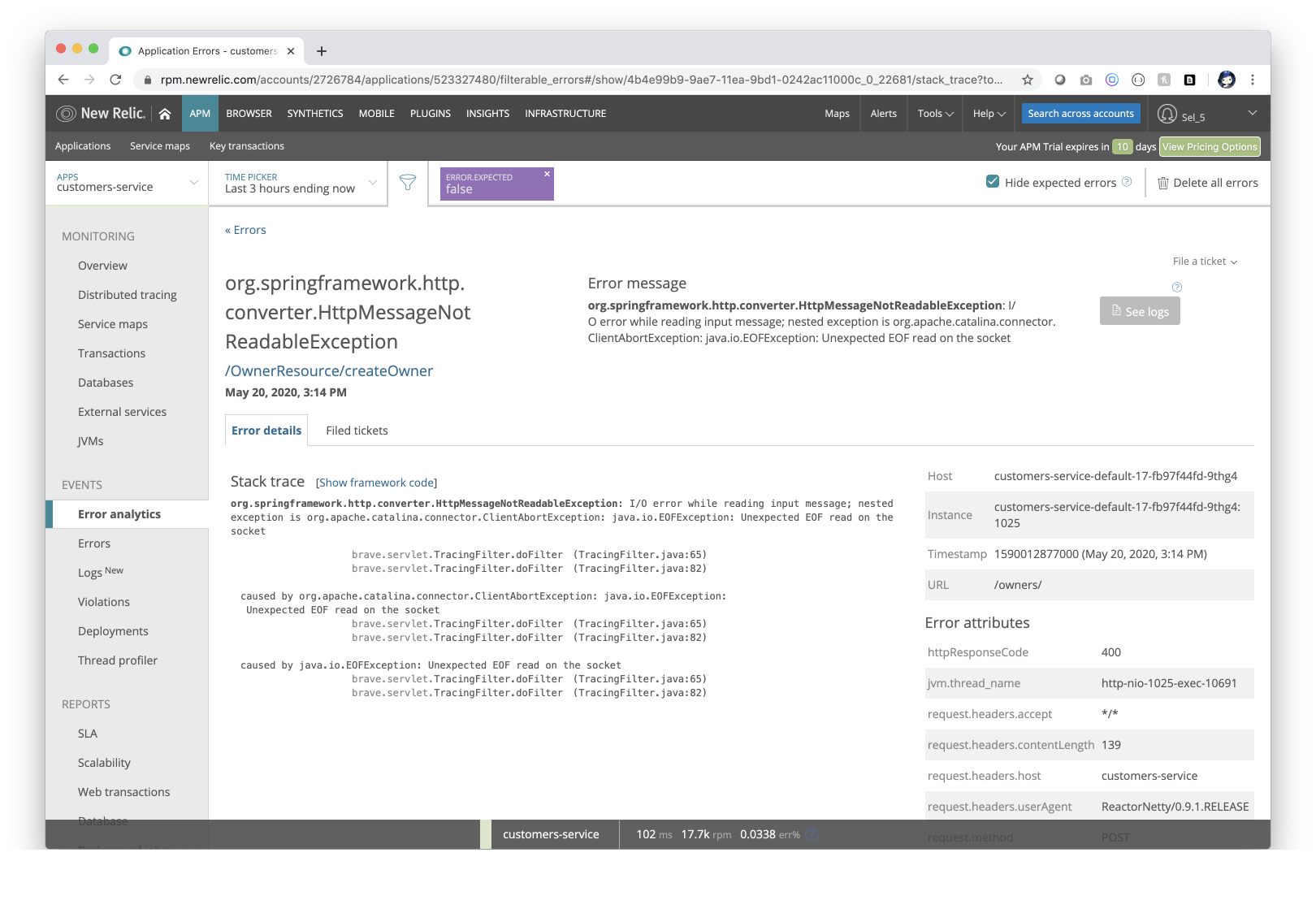Open Key transactions in the sub navigation

pyautogui.click(x=247, y=146)
